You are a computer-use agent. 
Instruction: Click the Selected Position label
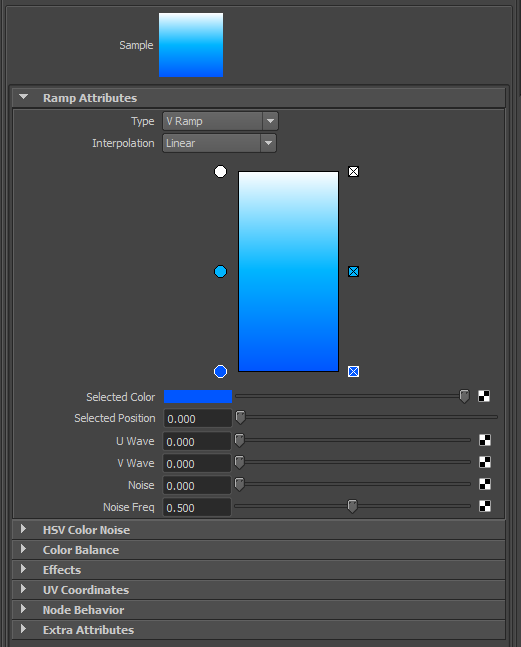[115, 418]
